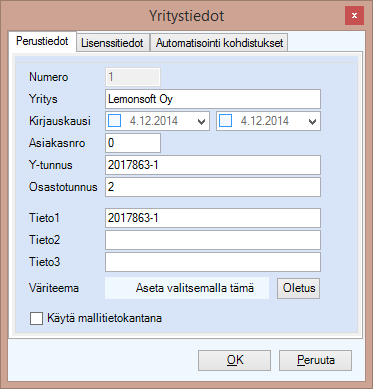Viewport: 373px width, 389px height.
Task: Click the Yritys field with Lemonsoft Oy
Action: 213,99
